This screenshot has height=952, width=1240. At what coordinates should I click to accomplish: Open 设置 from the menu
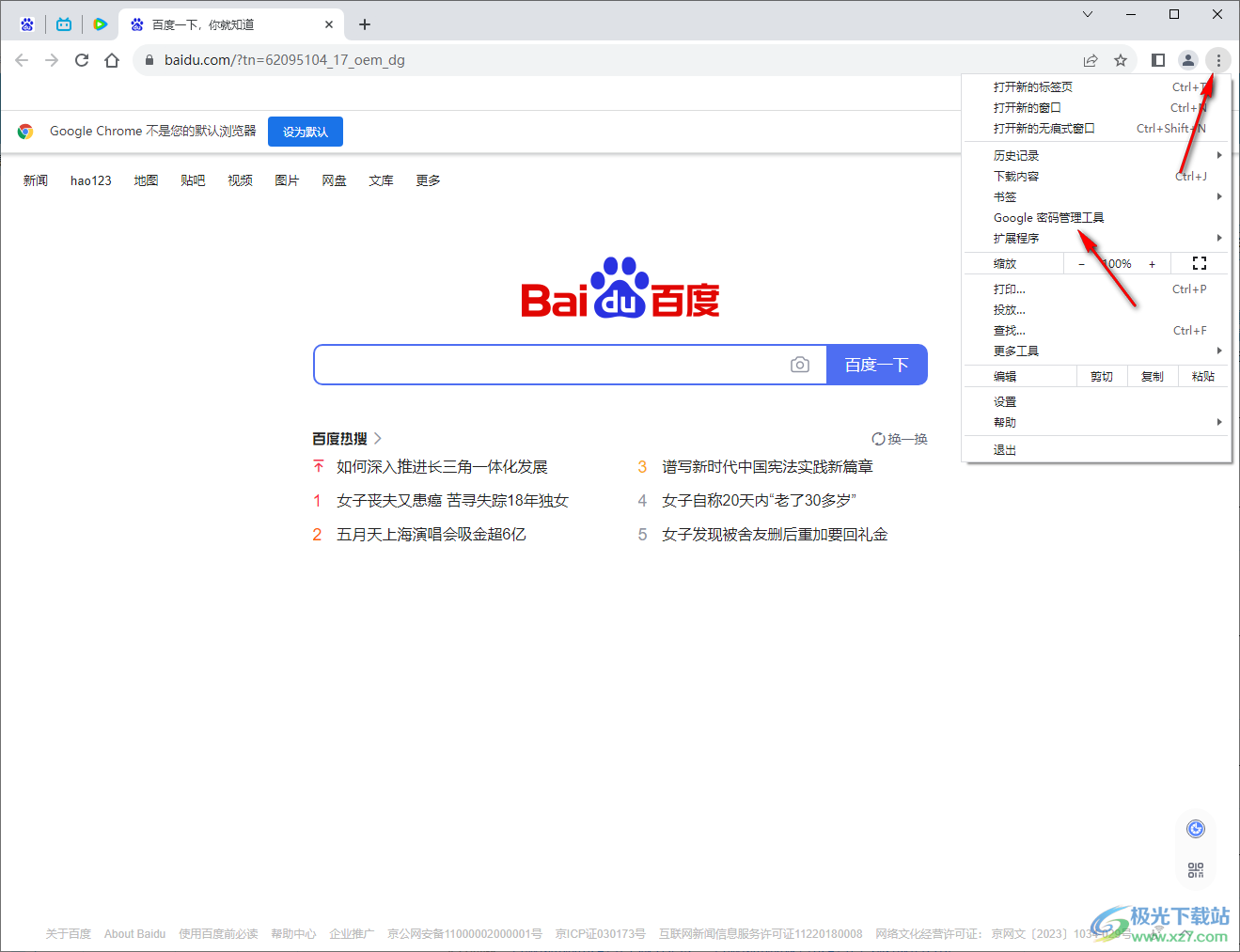(x=1097, y=401)
